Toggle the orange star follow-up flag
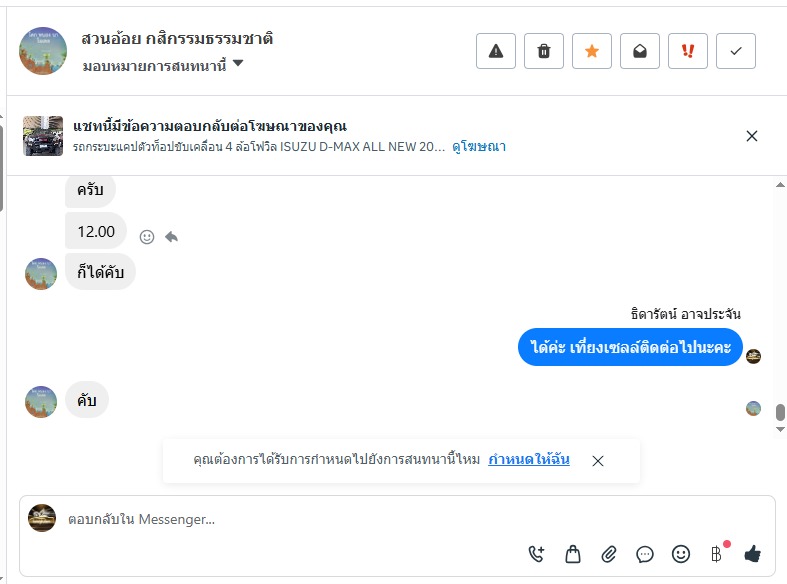 tap(592, 51)
